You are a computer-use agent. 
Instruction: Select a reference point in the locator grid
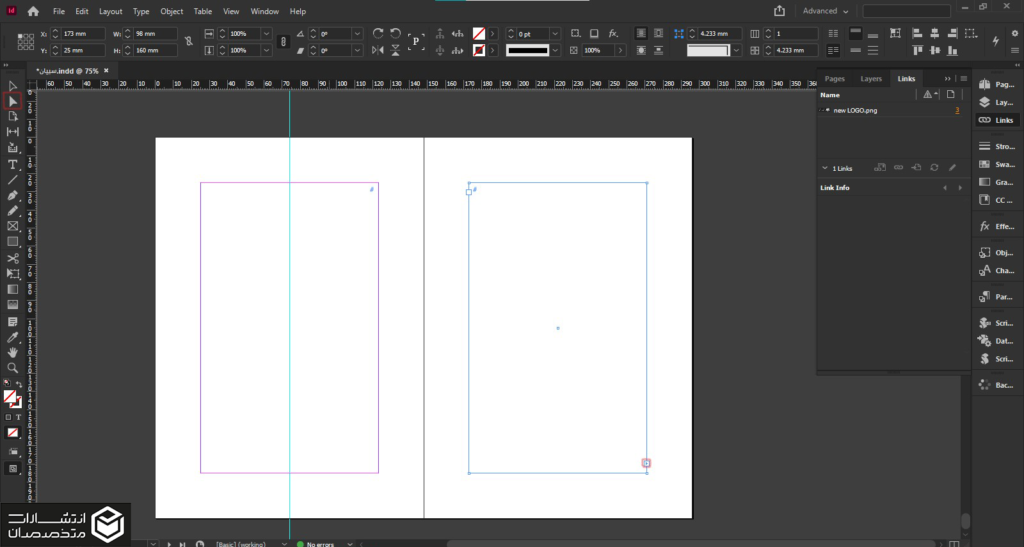pos(26,41)
